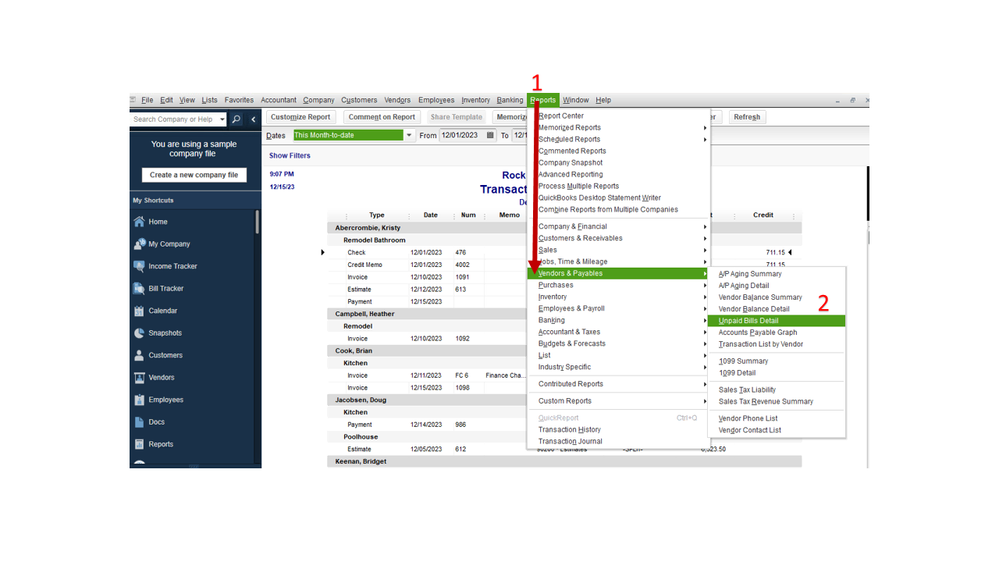Expand Company & Financial submenu

click(x=619, y=226)
